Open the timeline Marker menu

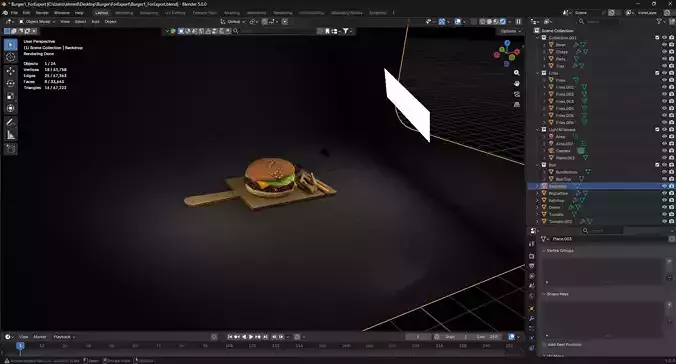[x=40, y=337]
